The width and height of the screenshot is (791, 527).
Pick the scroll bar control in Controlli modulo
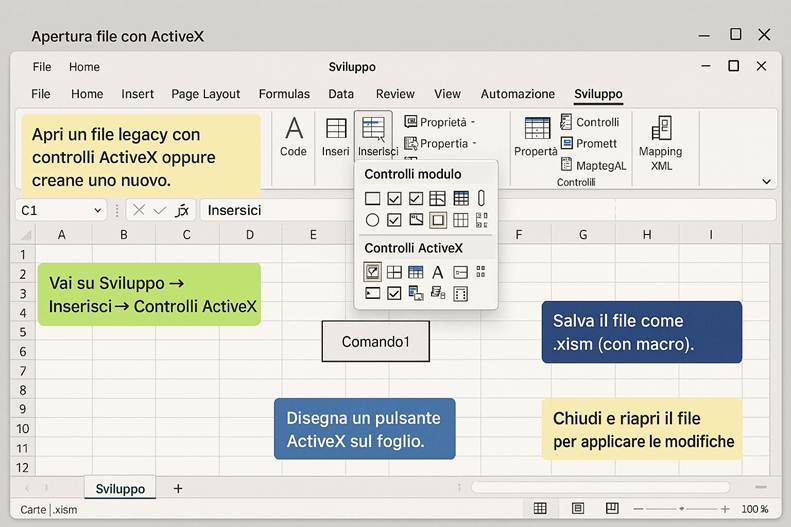click(x=481, y=198)
